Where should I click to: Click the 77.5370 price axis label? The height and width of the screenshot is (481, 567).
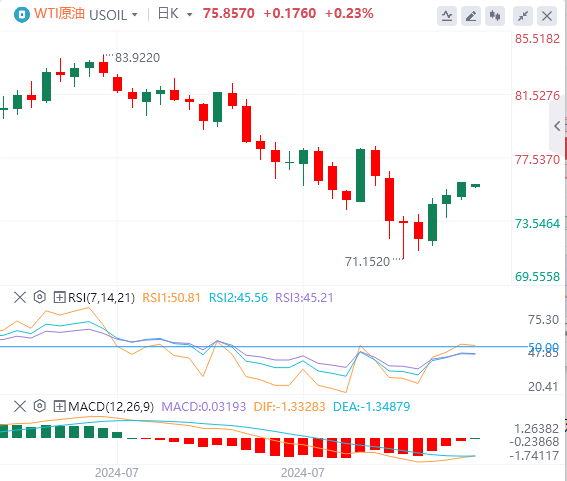537,159
